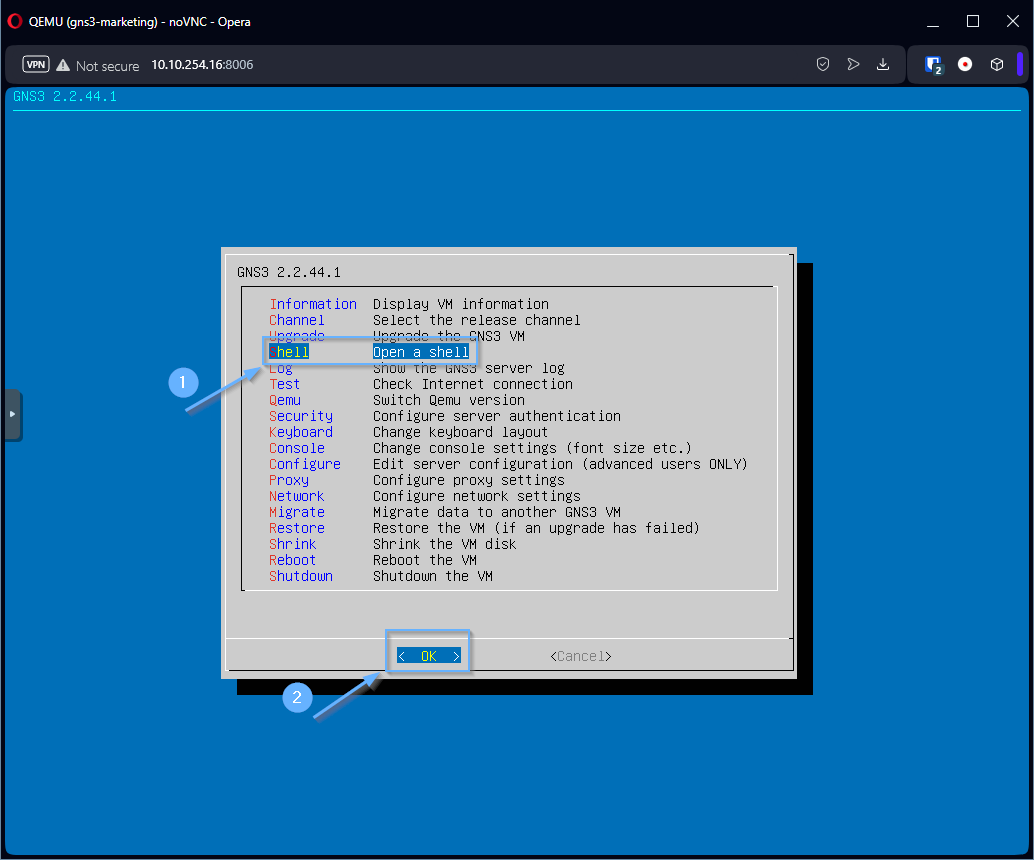Screen dimensions: 1034x860
Task: Maximize the Opera browser window
Action: [x=972, y=21]
